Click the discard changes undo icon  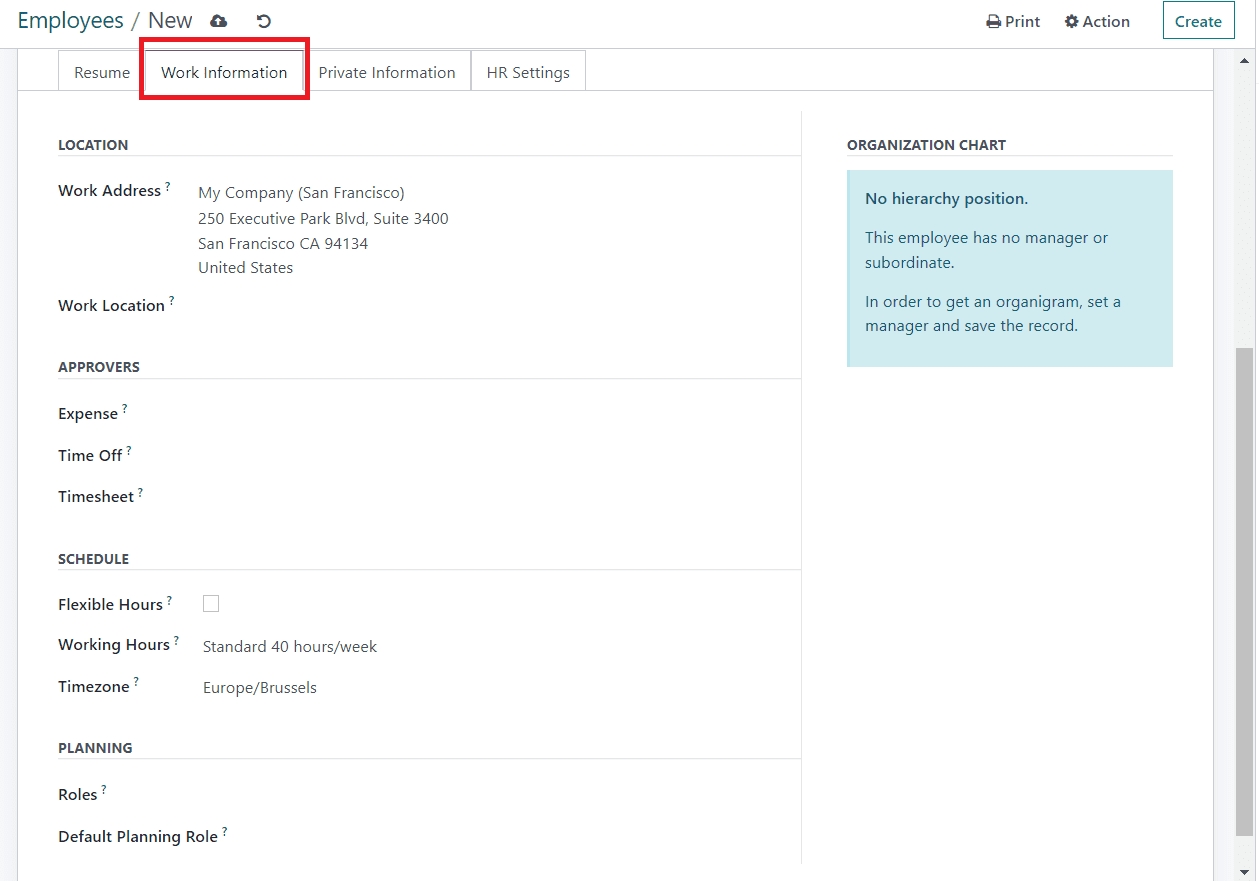click(x=264, y=21)
